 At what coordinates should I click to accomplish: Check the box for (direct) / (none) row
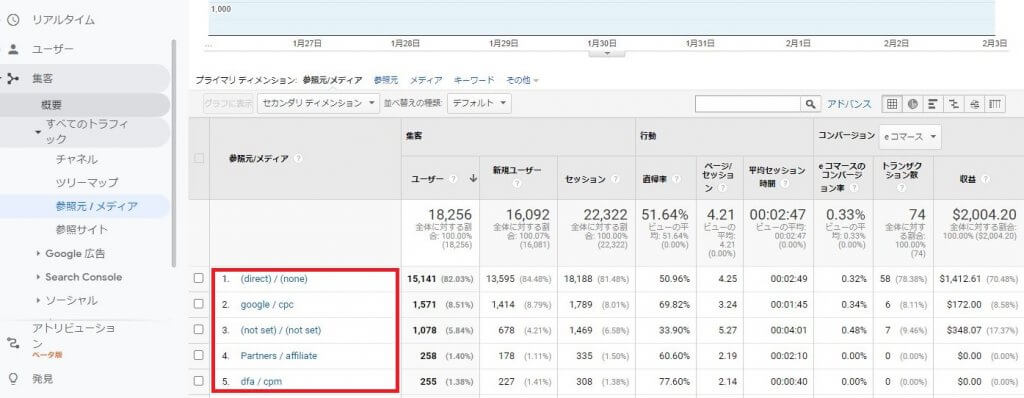click(199, 278)
